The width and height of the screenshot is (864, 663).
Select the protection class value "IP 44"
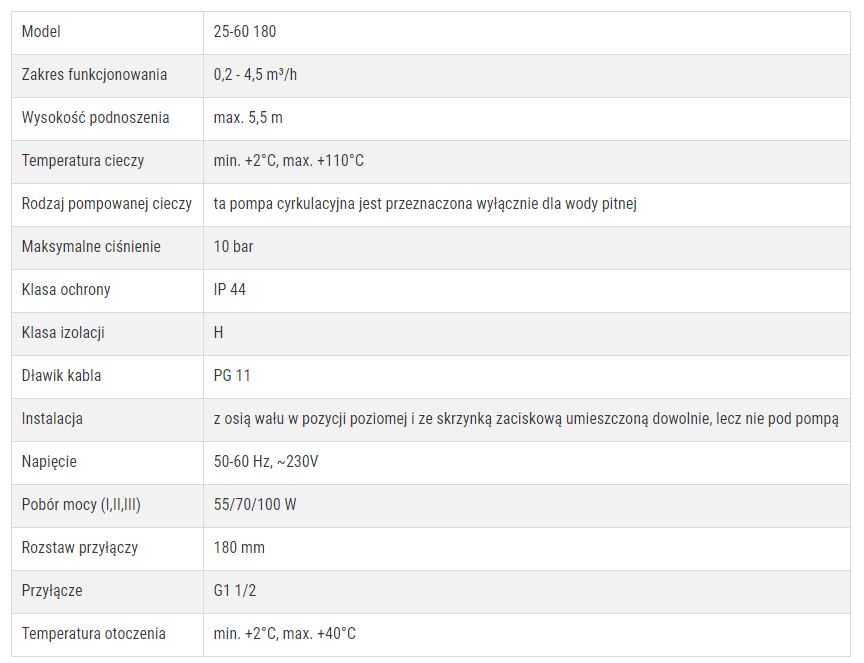(x=230, y=290)
